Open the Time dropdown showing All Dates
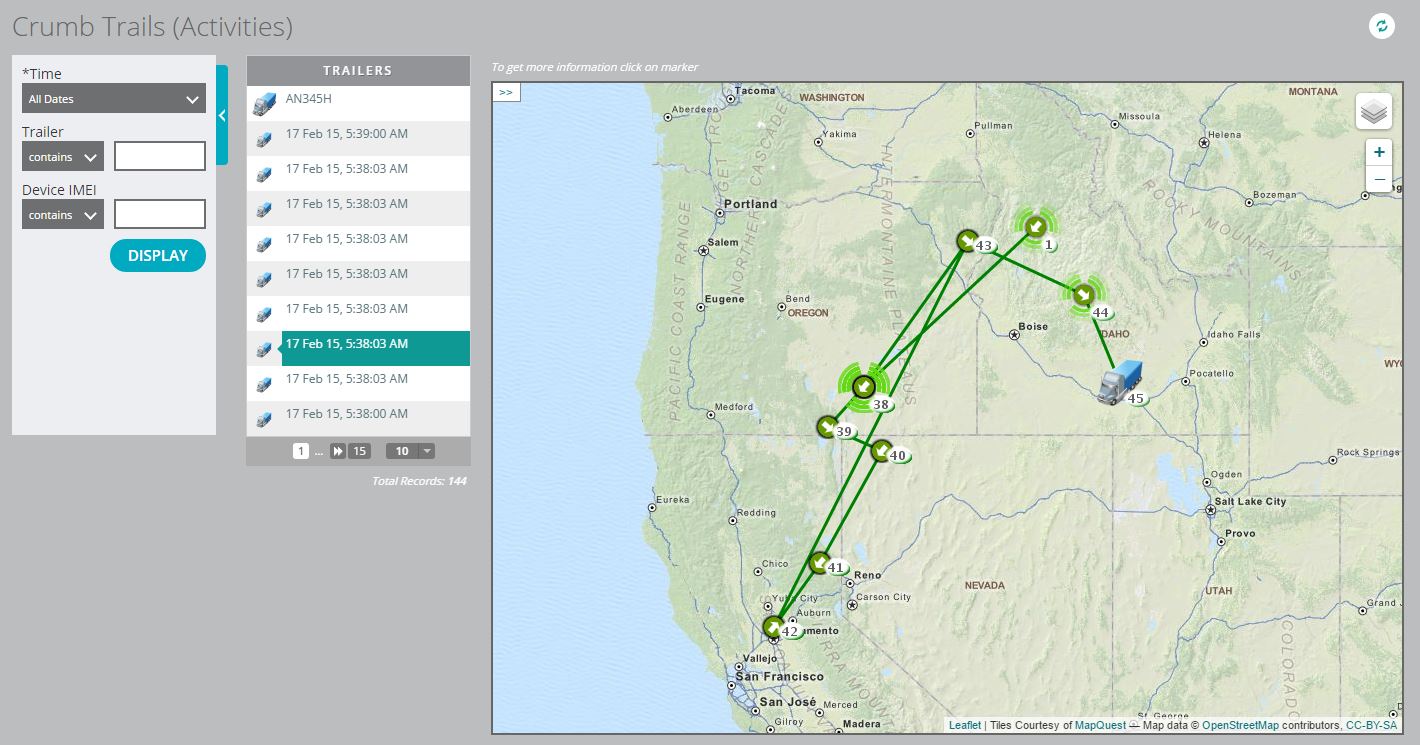This screenshot has width=1420, height=745. 113,98
